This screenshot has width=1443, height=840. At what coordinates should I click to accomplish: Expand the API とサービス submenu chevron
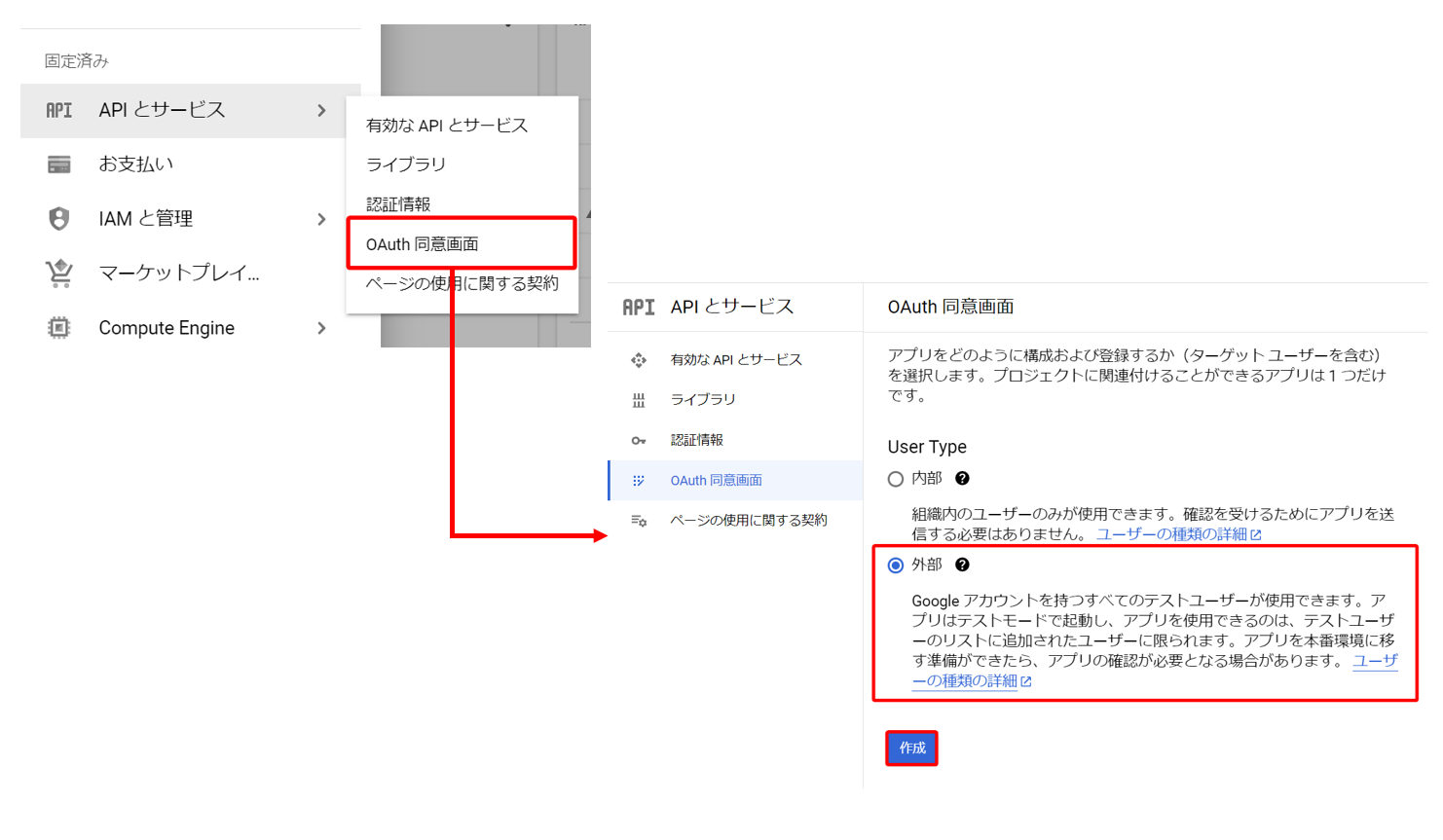coord(321,110)
